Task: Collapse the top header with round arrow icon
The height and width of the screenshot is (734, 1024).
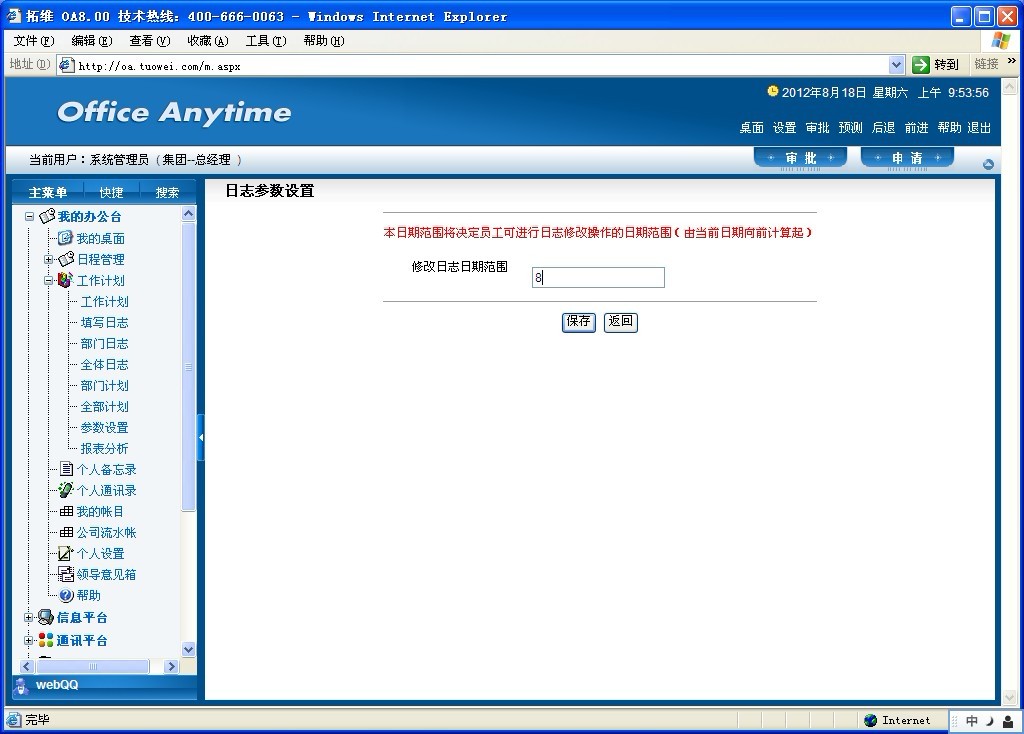Action: [x=988, y=164]
